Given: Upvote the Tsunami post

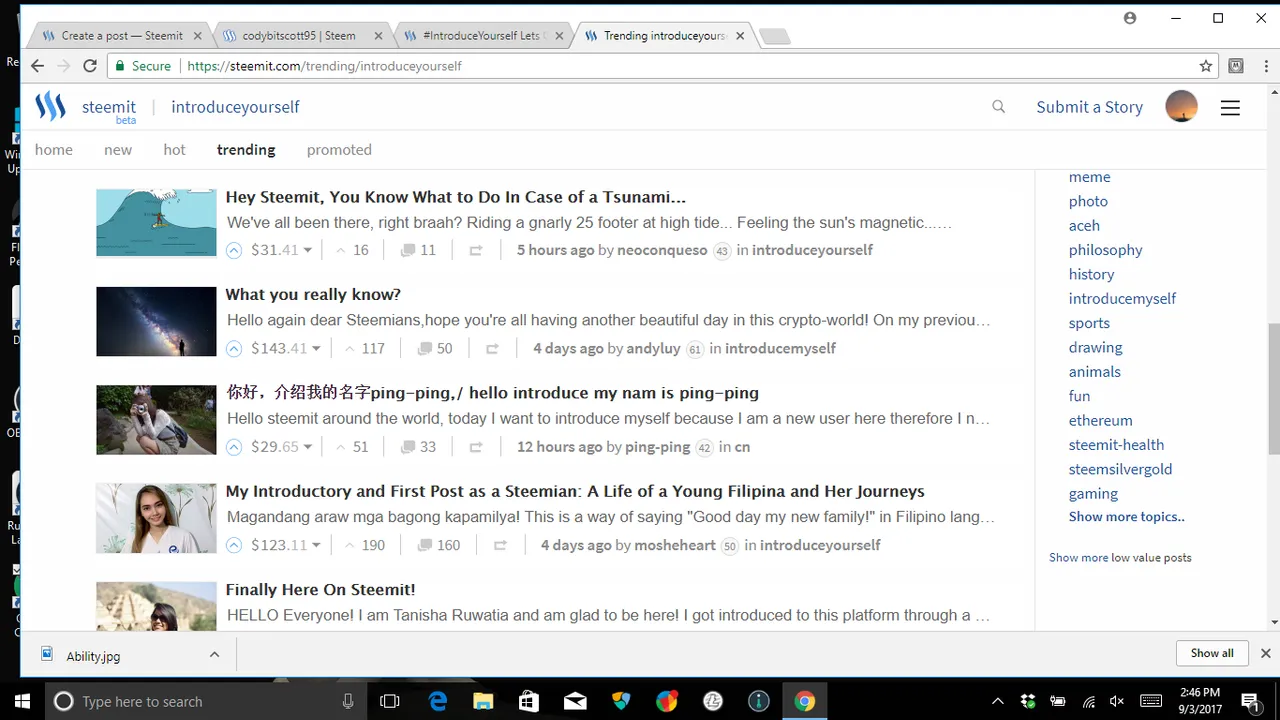Looking at the screenshot, I should (234, 250).
